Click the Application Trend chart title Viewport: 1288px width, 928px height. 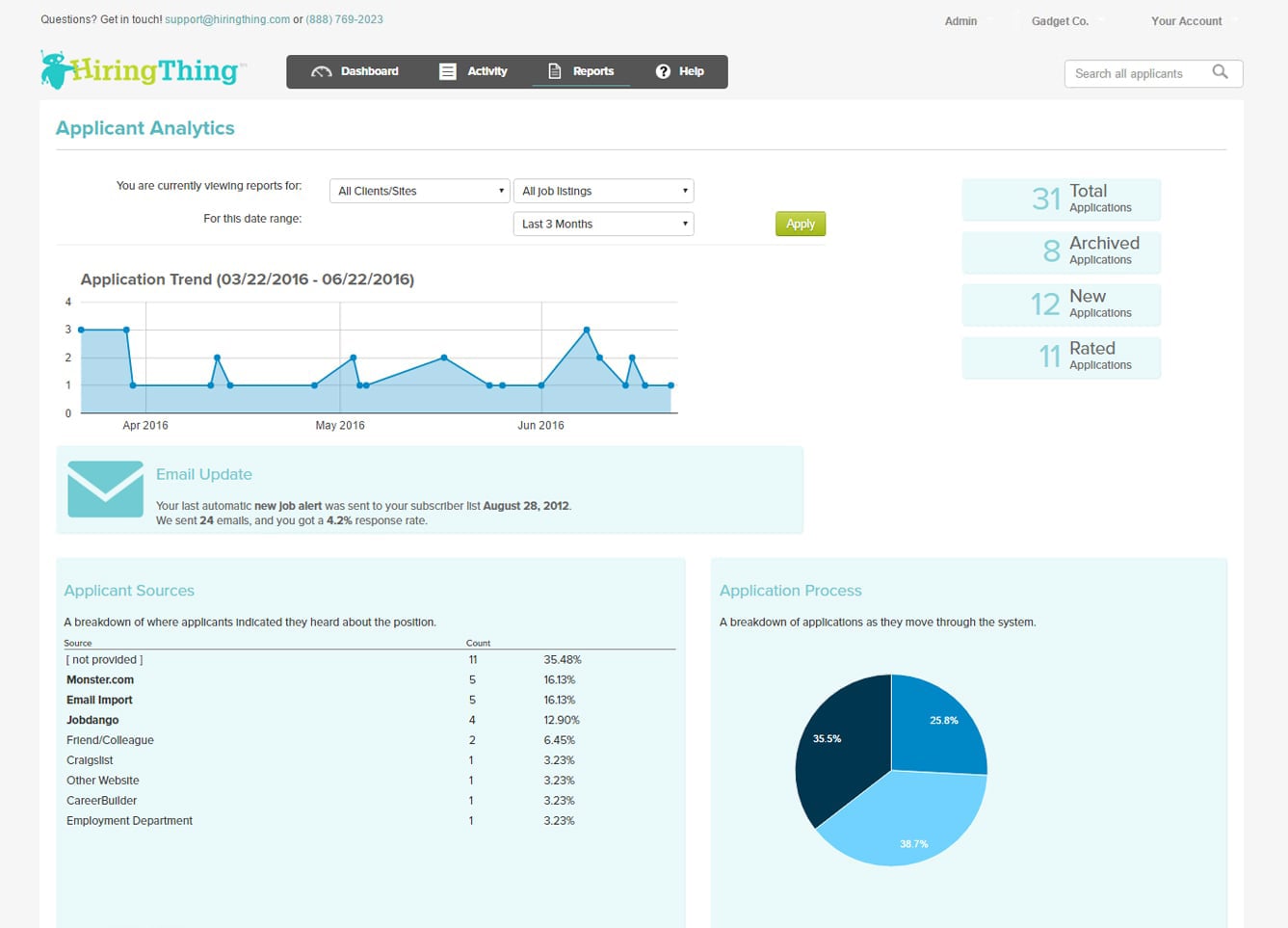248,279
